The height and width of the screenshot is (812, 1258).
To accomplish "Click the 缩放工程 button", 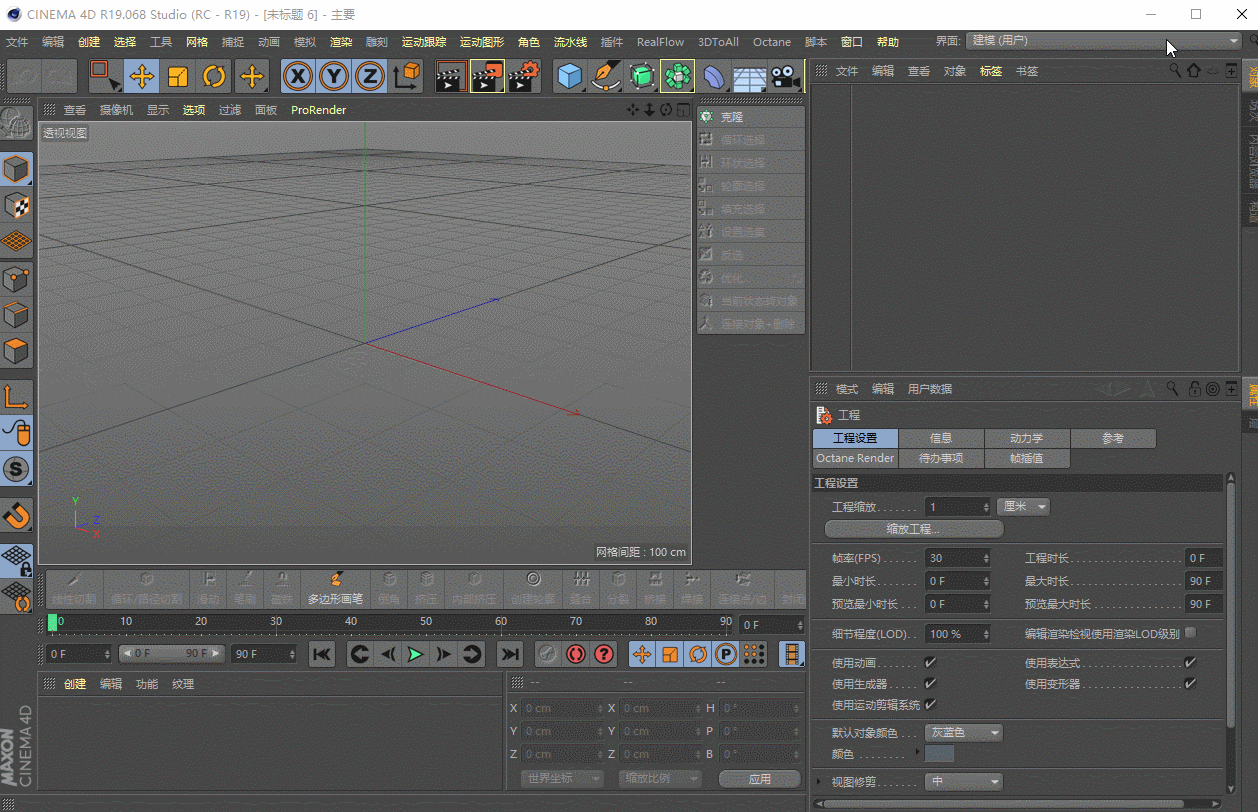I will [914, 529].
